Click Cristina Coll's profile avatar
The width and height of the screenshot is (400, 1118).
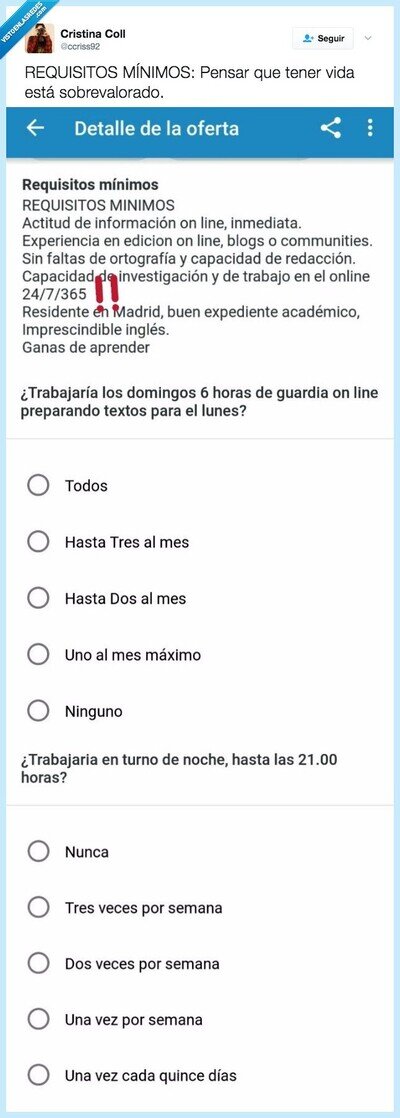point(40,39)
